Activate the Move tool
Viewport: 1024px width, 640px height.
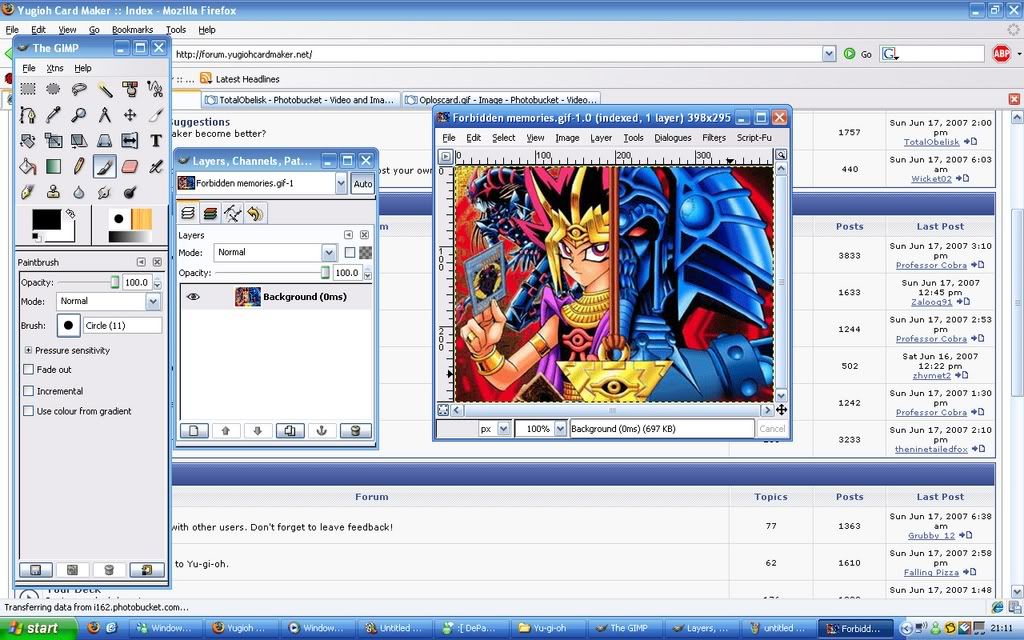tap(130, 115)
